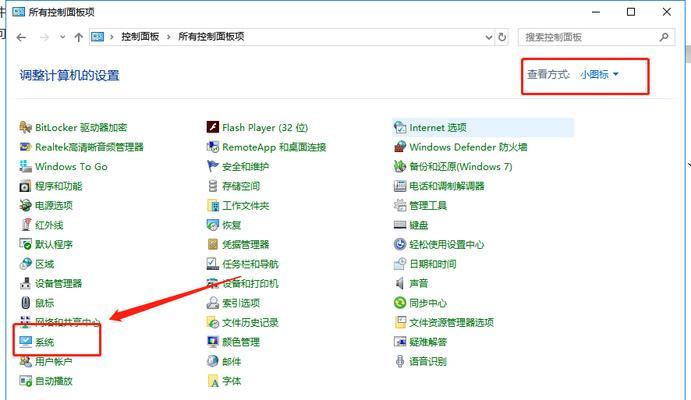Open 文件资源管理器选项 icon
The image size is (691, 400).
400,322
